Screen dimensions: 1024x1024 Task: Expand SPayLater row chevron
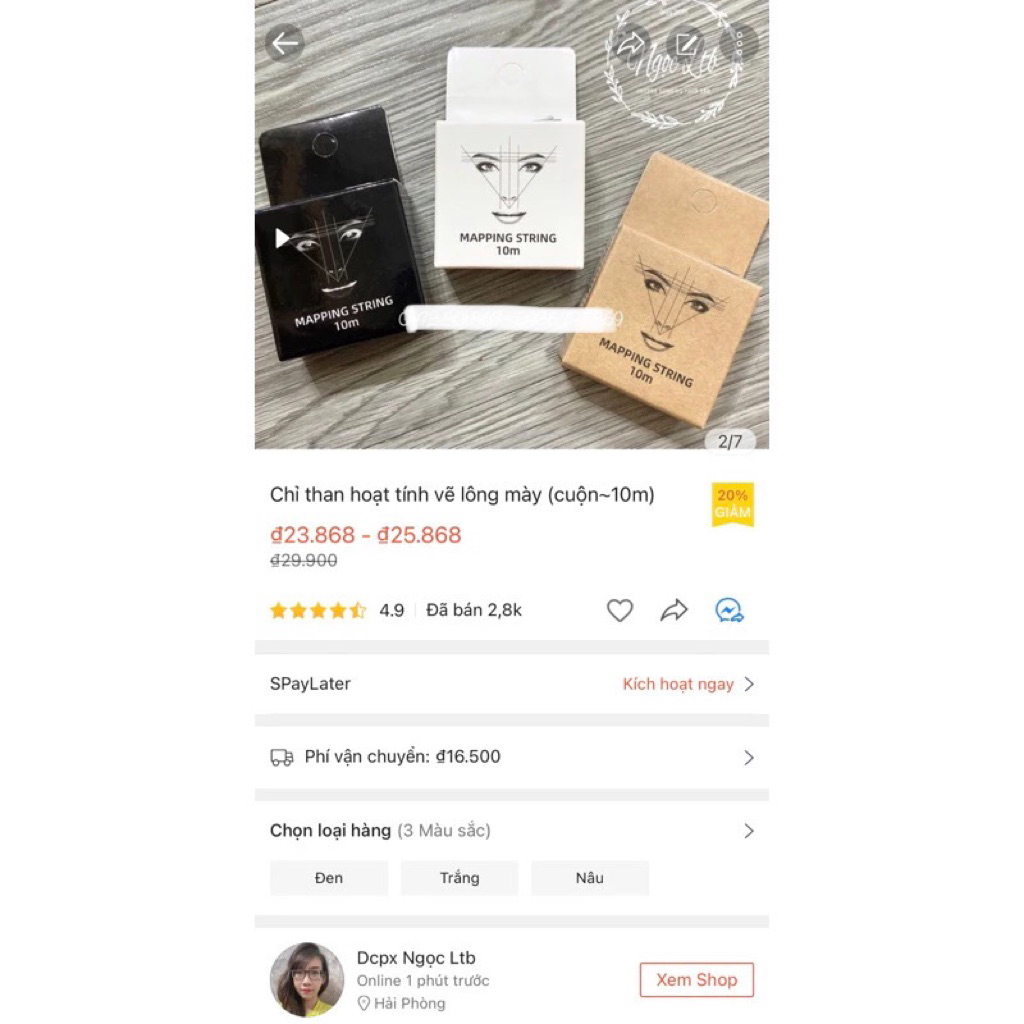749,684
